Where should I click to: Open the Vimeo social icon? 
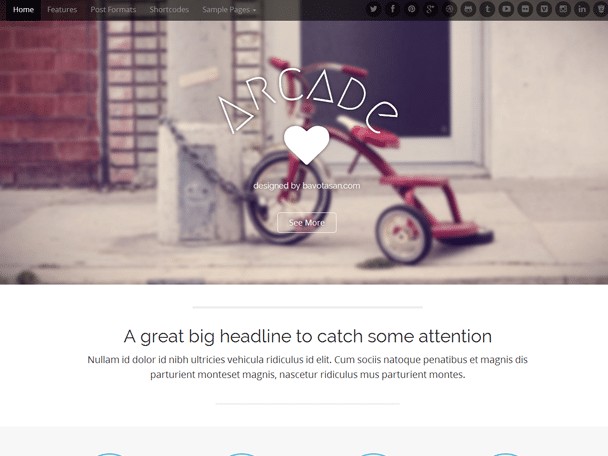click(544, 9)
